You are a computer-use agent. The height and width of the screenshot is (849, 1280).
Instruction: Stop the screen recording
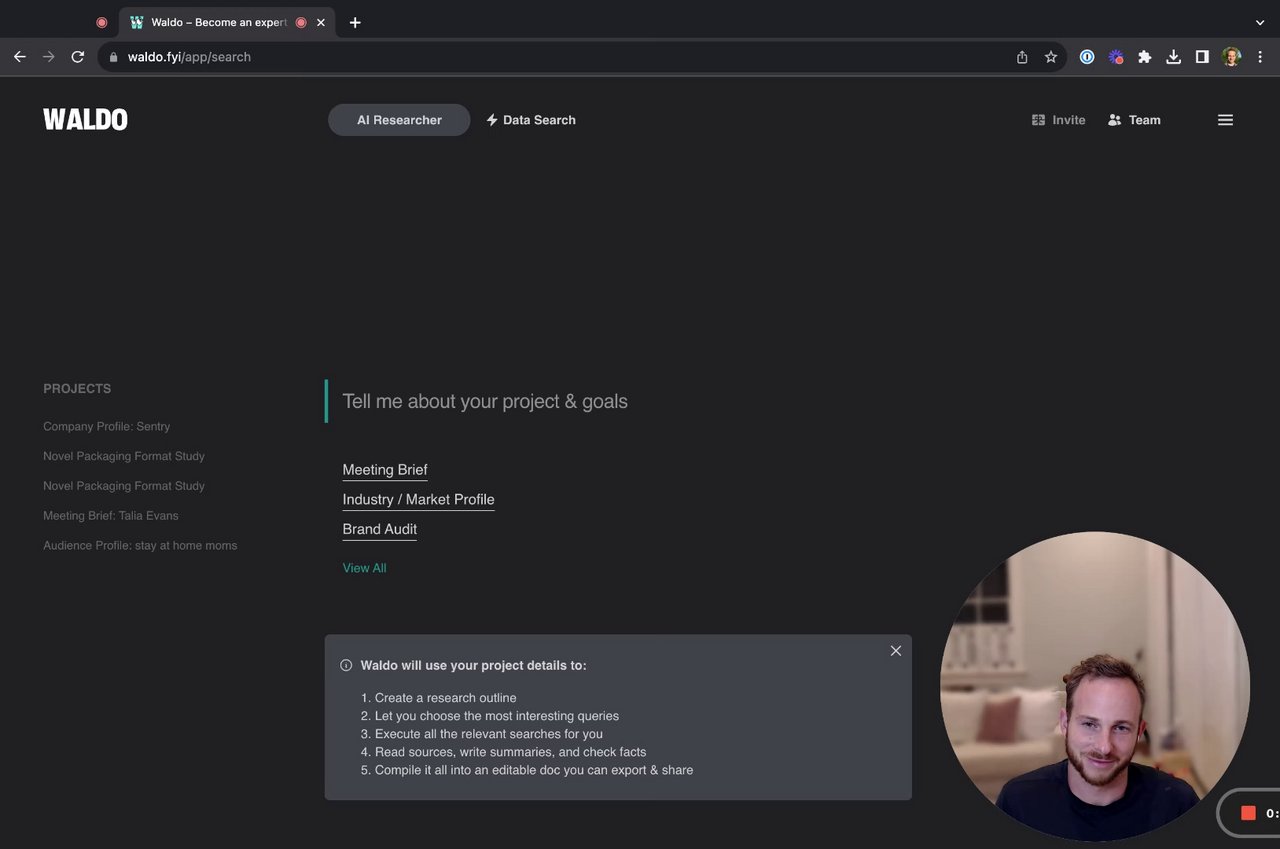pyautogui.click(x=1248, y=813)
